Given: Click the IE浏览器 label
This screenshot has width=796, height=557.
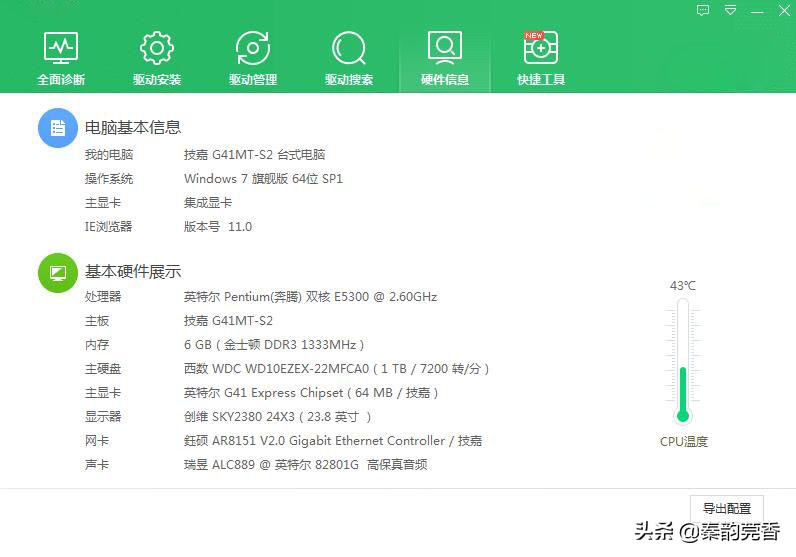Looking at the screenshot, I should 108,226.
